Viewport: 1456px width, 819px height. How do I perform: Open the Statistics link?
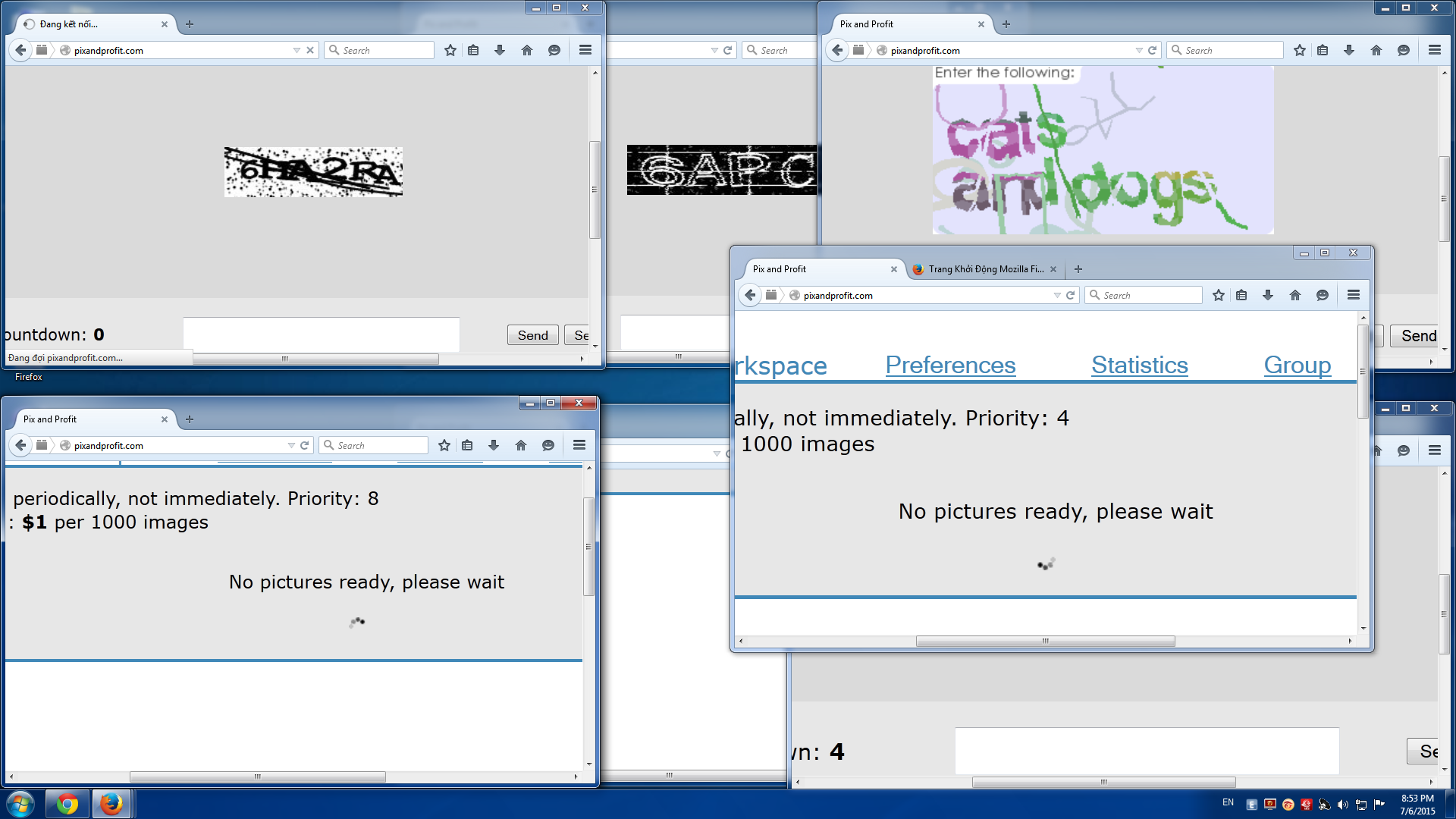[x=1139, y=365]
